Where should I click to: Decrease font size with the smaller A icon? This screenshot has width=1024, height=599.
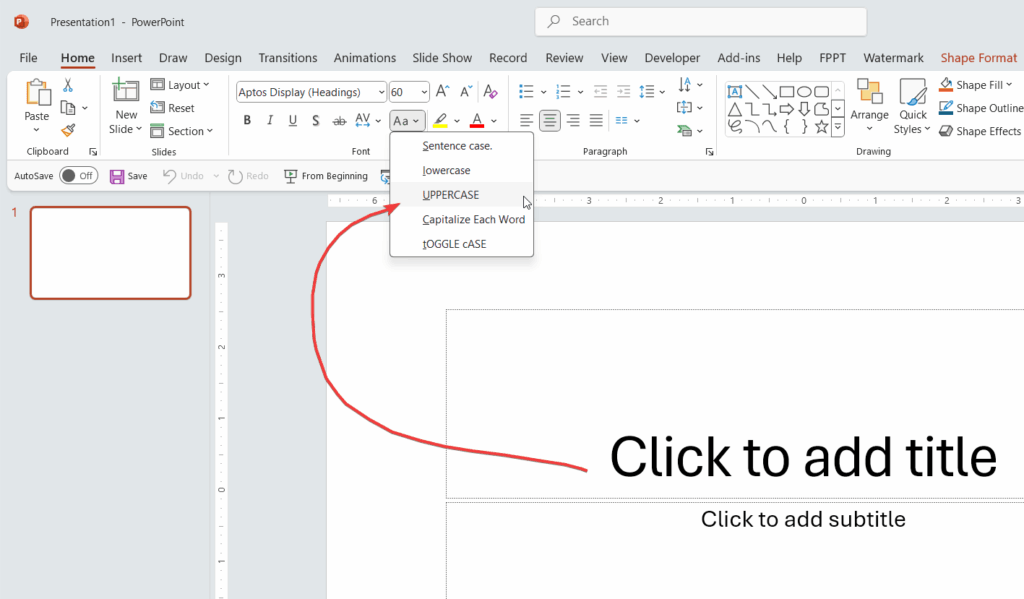click(466, 91)
